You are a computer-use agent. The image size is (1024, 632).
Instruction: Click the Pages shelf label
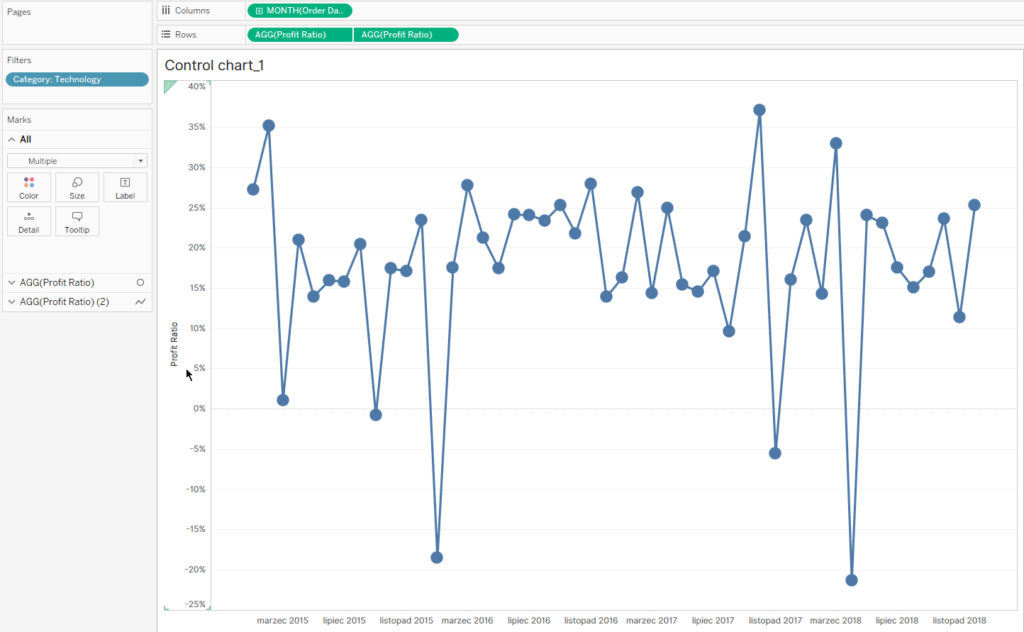(x=19, y=12)
